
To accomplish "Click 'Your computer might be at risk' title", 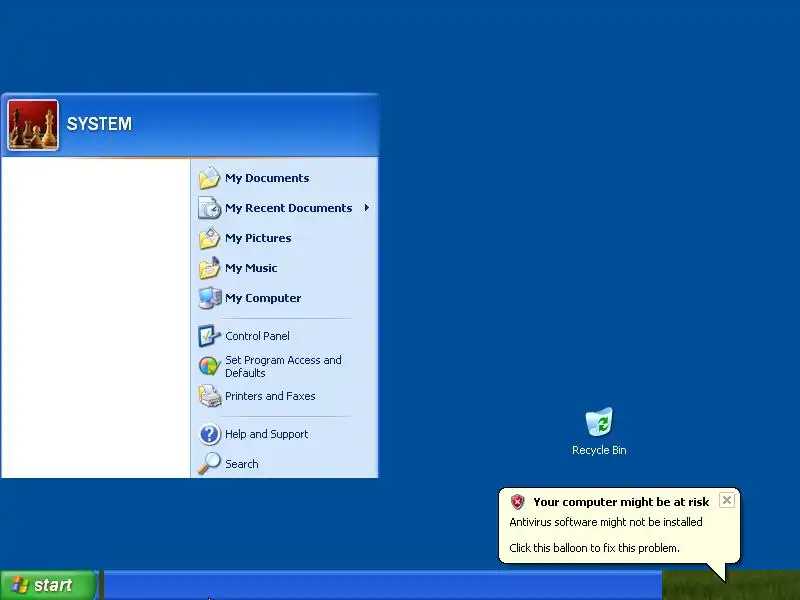I will coord(621,502).
